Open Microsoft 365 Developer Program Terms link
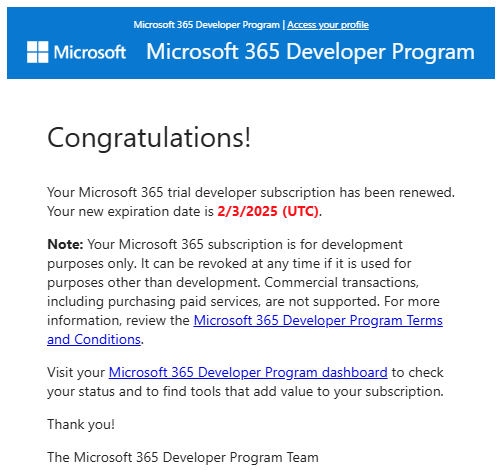The height and width of the screenshot is (470, 503). coord(318,320)
